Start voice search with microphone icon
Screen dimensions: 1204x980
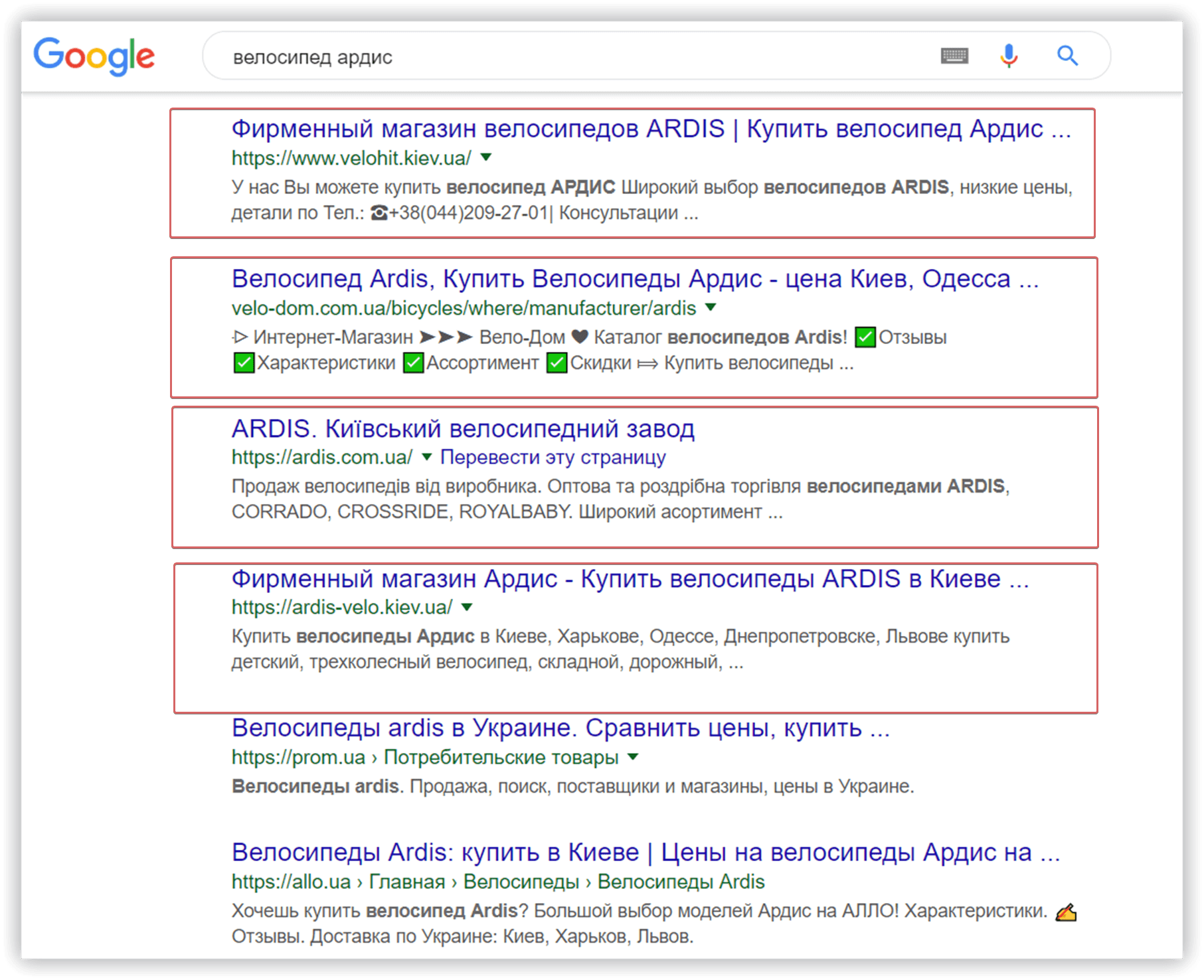(1009, 56)
